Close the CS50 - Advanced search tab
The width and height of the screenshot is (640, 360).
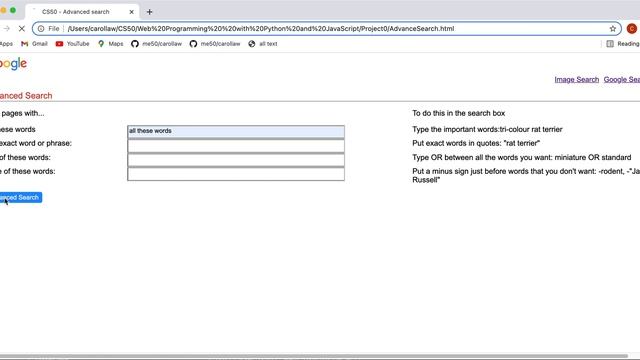coord(131,12)
